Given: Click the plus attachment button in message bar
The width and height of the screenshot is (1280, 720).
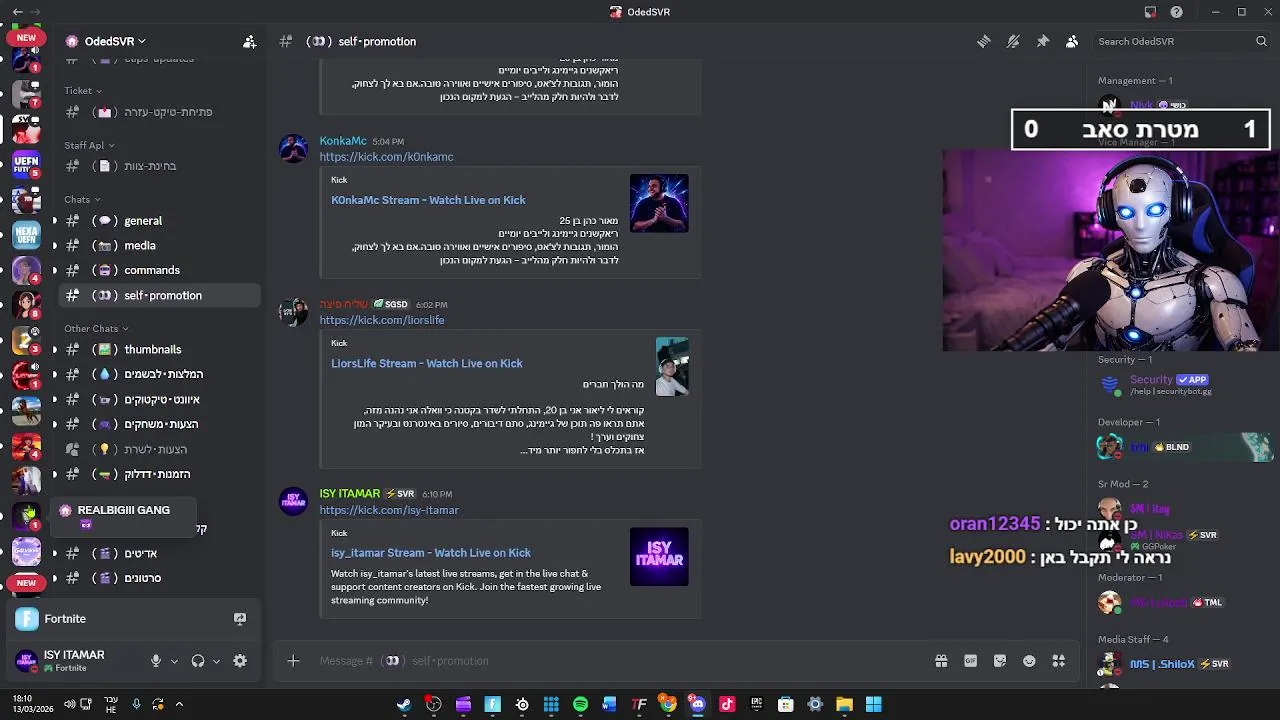Looking at the screenshot, I should [293, 661].
